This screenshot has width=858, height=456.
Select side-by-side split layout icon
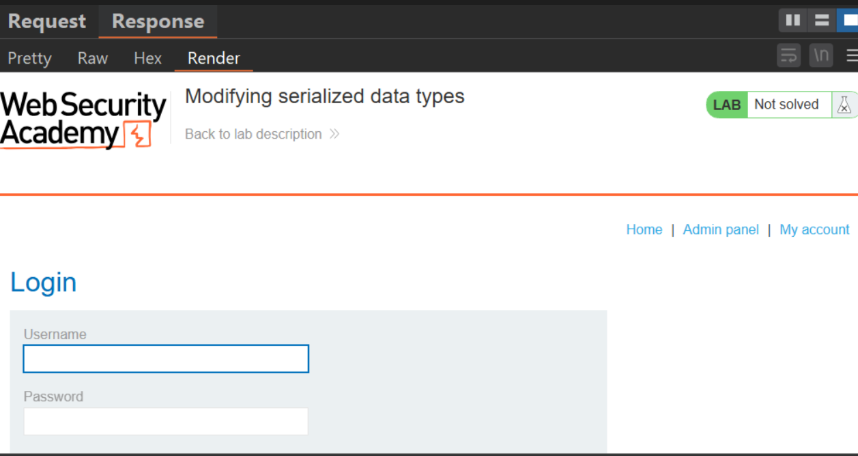[x=793, y=21]
